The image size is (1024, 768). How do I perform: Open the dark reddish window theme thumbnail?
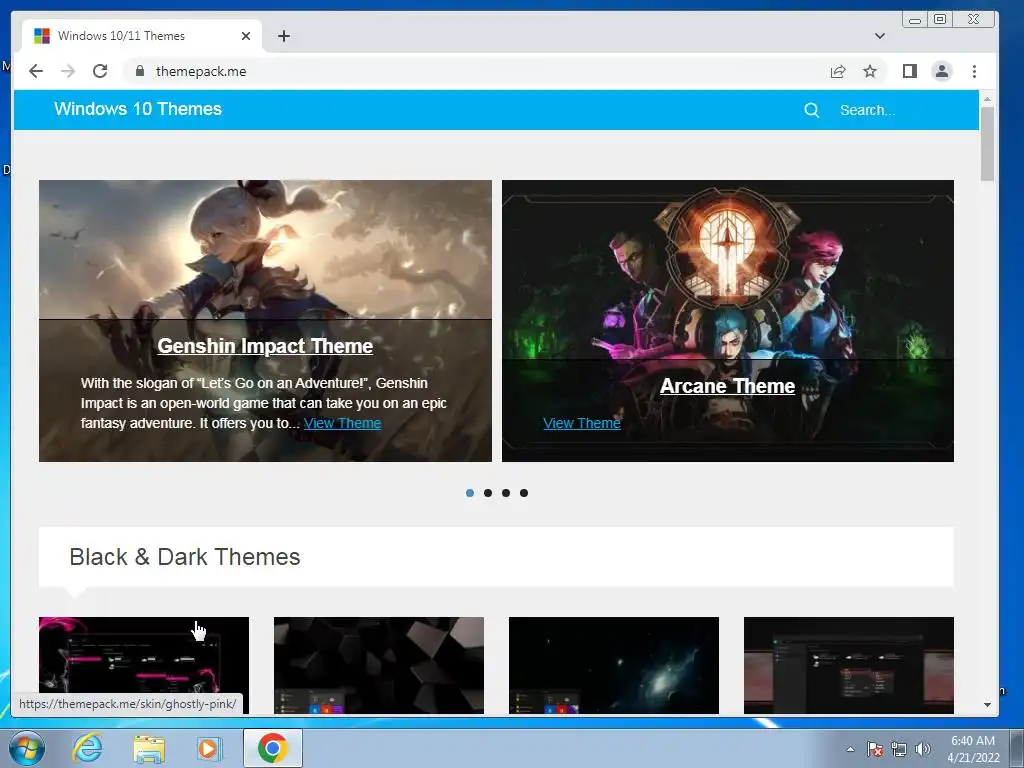click(x=849, y=665)
